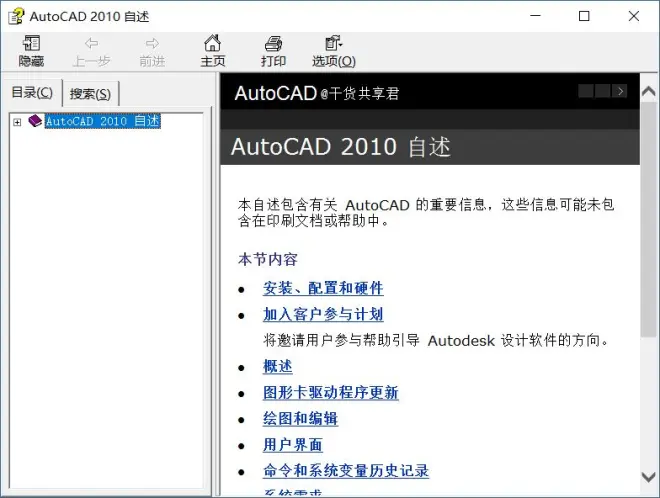Maximize the AutoCAD 2010 自述 window
660x498 pixels.
coord(584,16)
